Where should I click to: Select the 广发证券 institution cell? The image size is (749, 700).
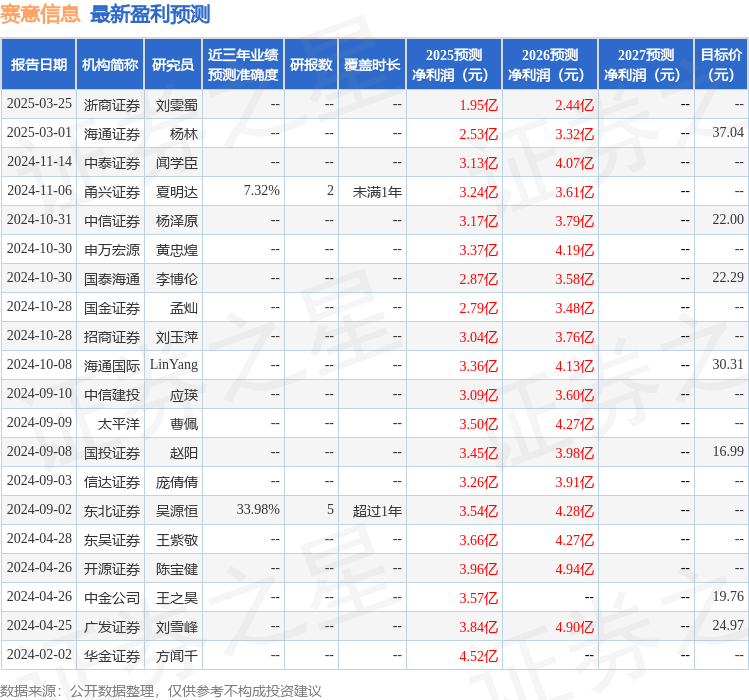click(x=112, y=627)
